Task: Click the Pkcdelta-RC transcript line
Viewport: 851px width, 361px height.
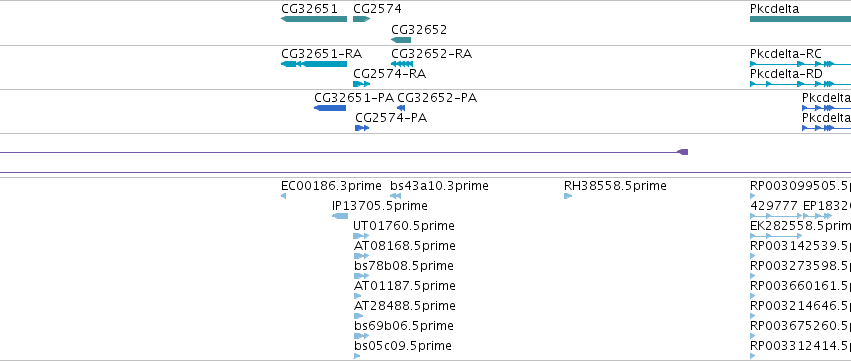Action: [800, 64]
